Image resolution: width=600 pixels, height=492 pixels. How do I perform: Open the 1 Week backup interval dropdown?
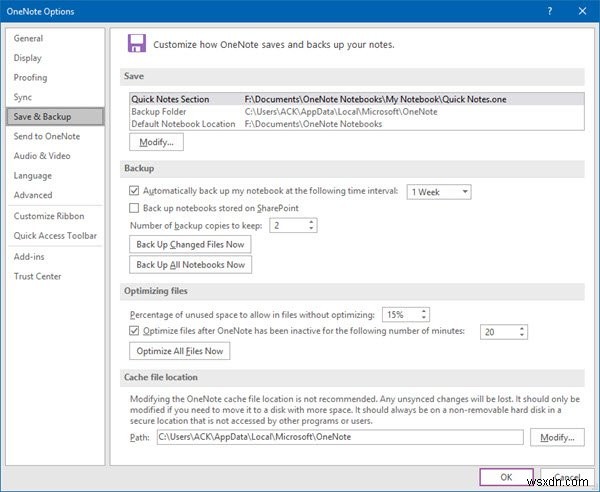tap(439, 192)
